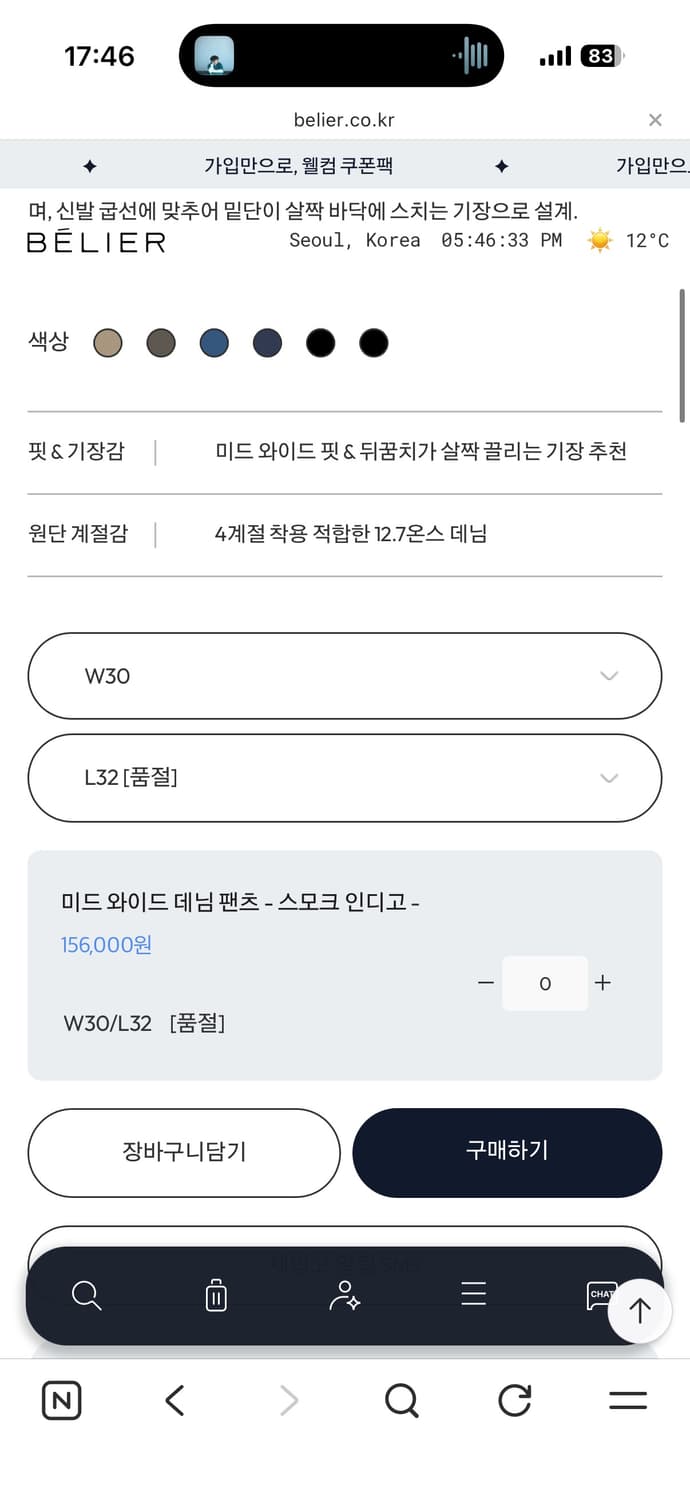This screenshot has width=690, height=1500.
Task: Reload the page with the refresh icon
Action: pyautogui.click(x=514, y=1400)
